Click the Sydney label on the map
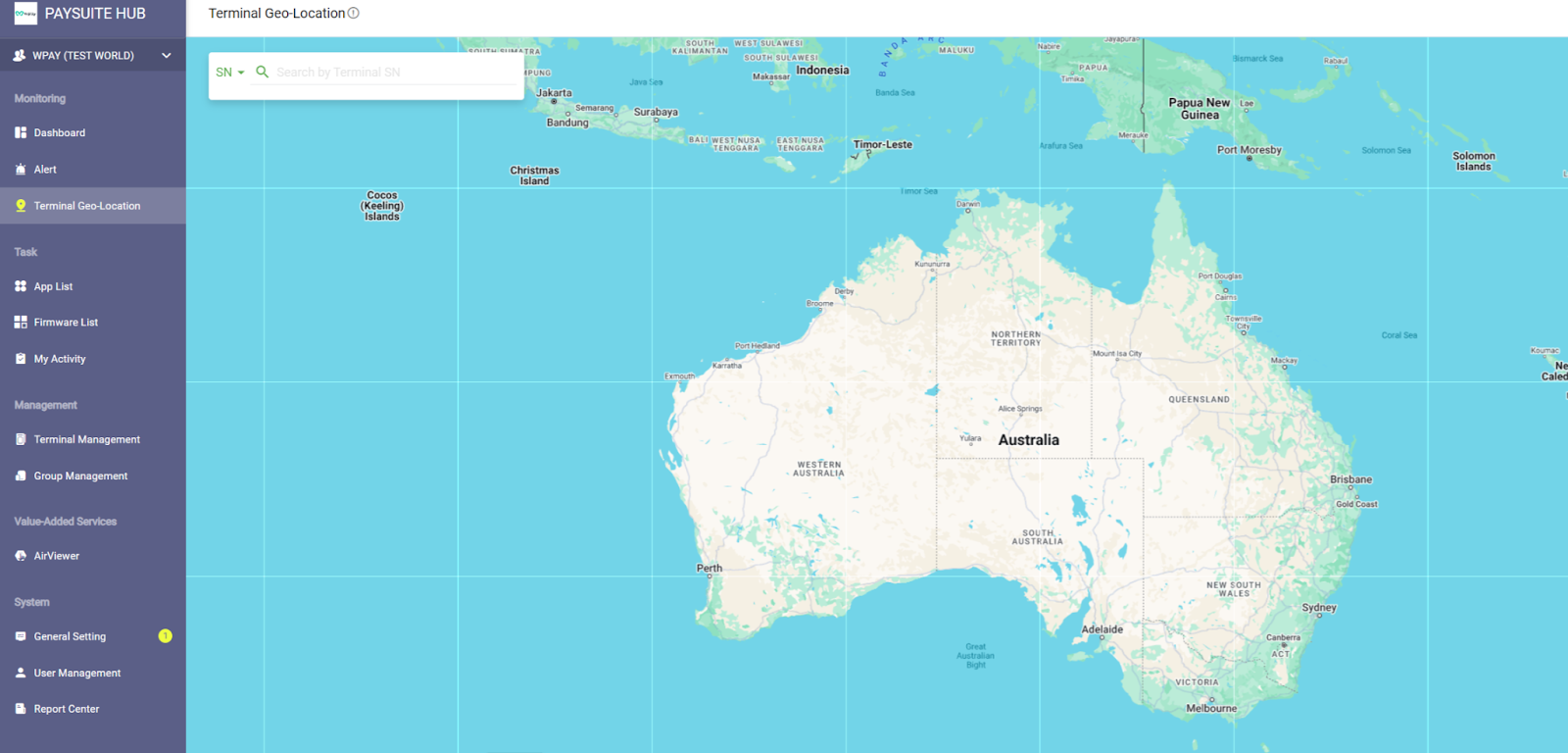Viewport: 1568px width, 753px height. (x=1319, y=608)
